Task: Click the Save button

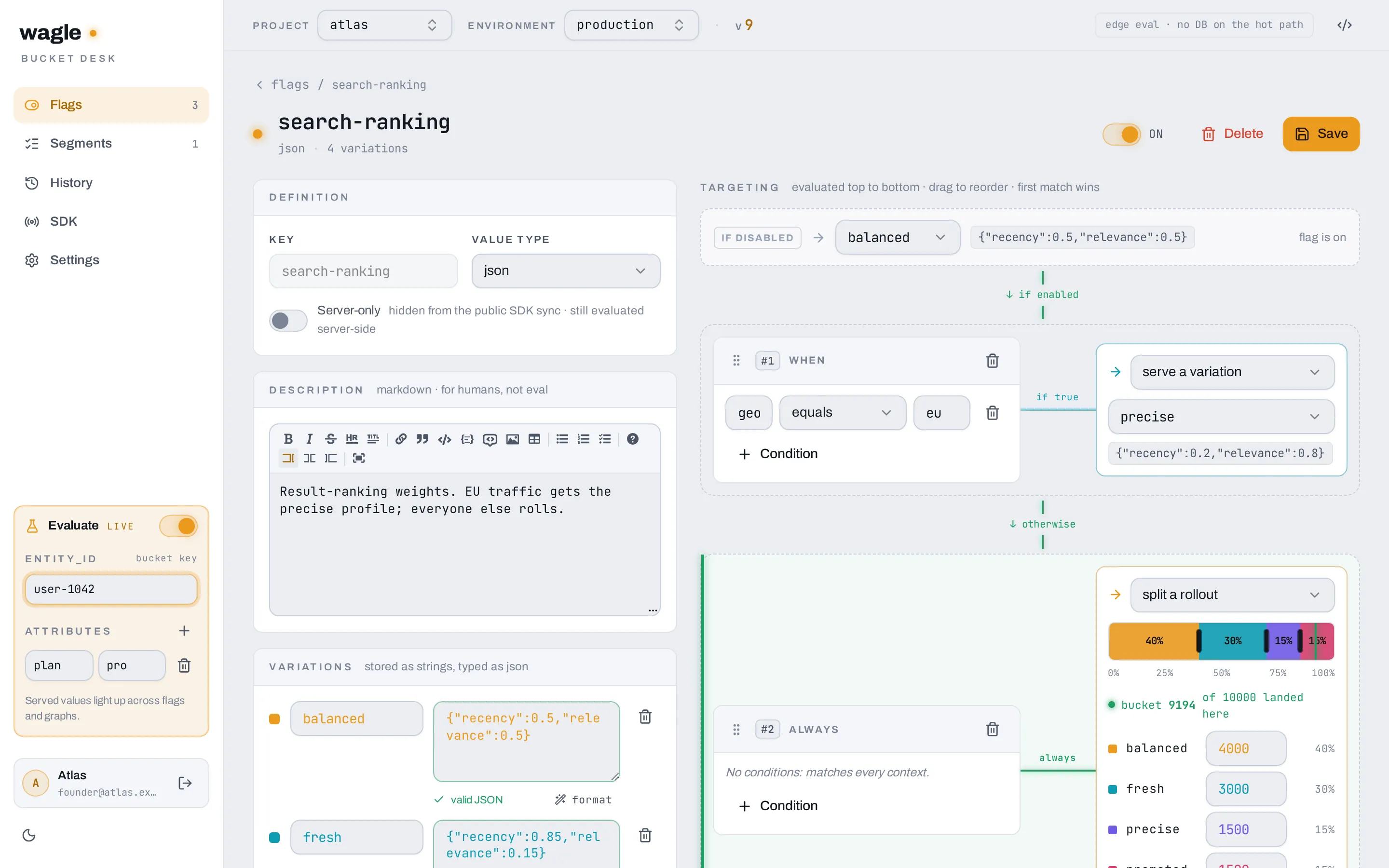Action: point(1321,135)
